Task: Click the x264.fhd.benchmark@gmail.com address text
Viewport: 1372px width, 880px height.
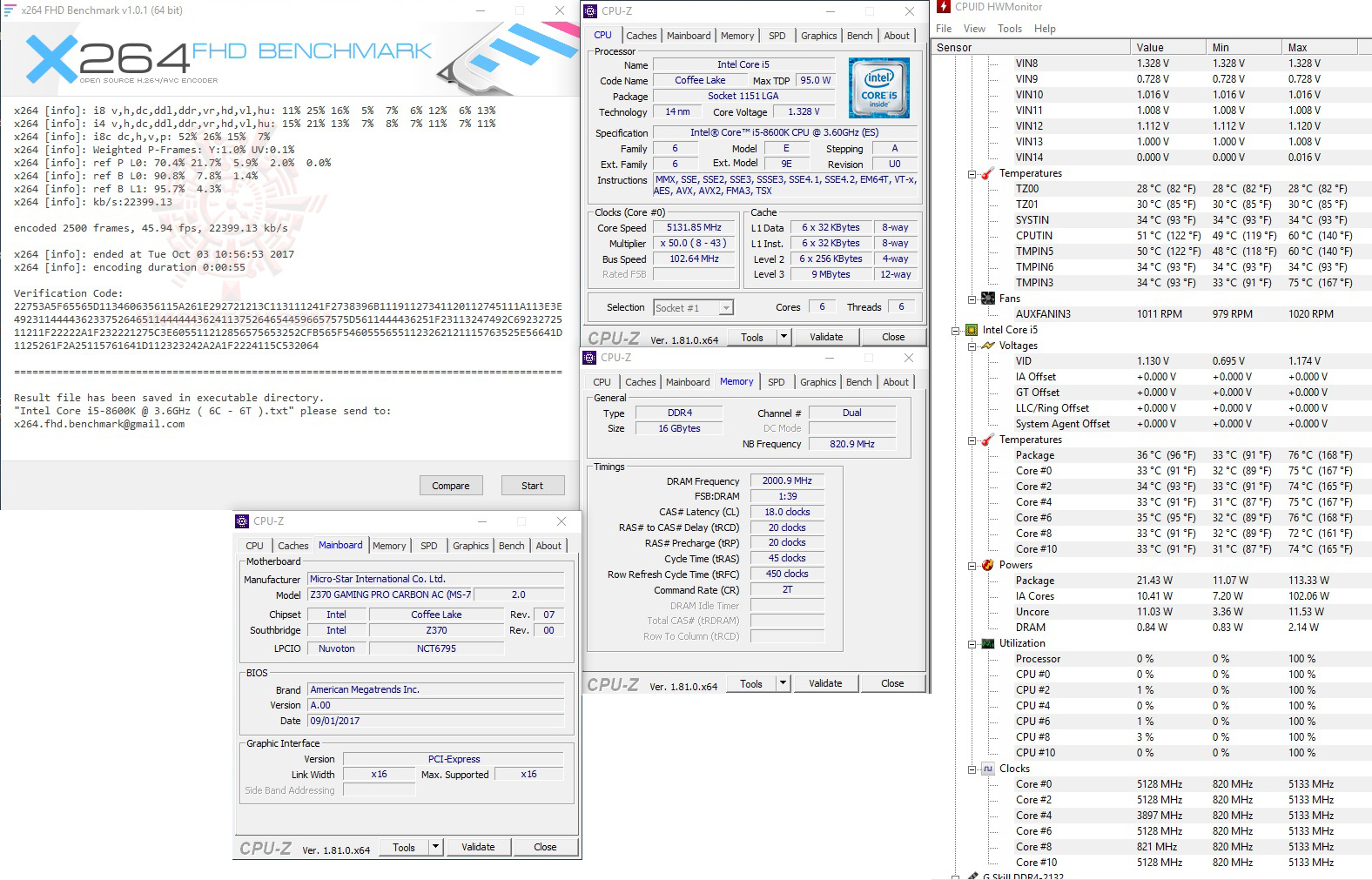Action: [x=99, y=424]
